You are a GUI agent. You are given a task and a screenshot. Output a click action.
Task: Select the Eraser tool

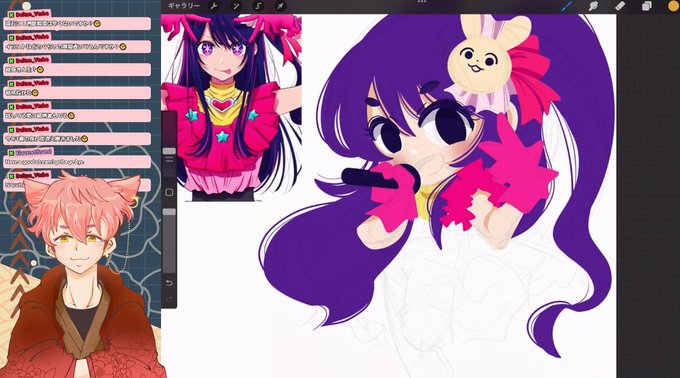point(620,6)
